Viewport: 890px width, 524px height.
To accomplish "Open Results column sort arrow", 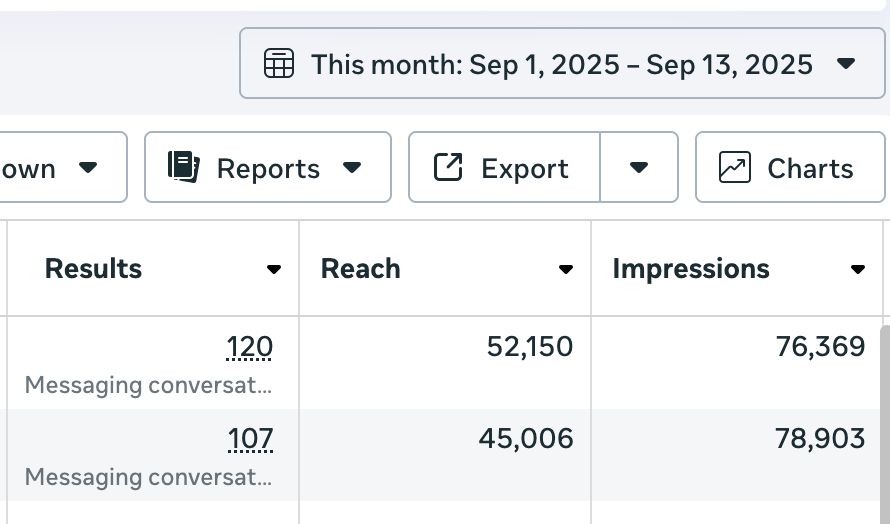I will coord(274,270).
